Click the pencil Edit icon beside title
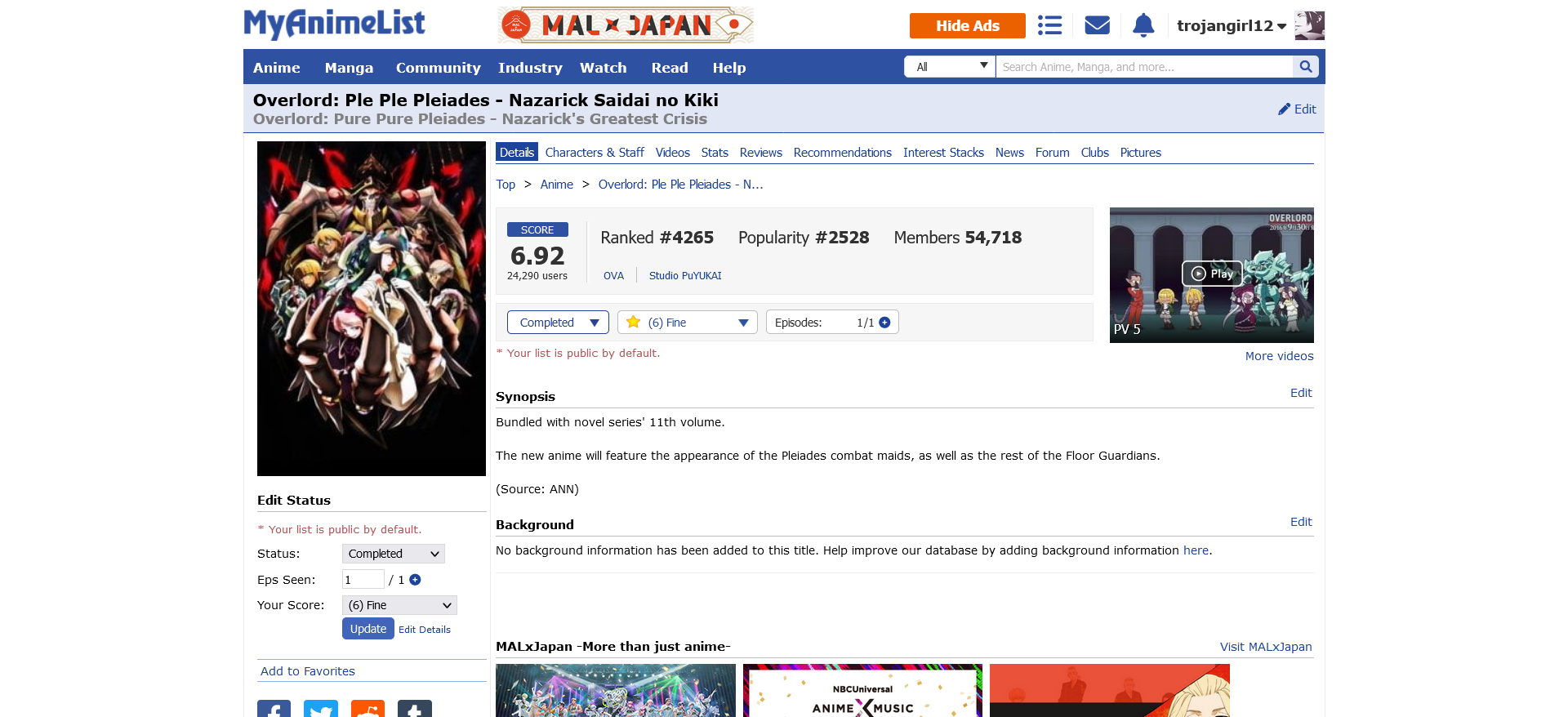Image resolution: width=1568 pixels, height=717 pixels. pos(1297,109)
